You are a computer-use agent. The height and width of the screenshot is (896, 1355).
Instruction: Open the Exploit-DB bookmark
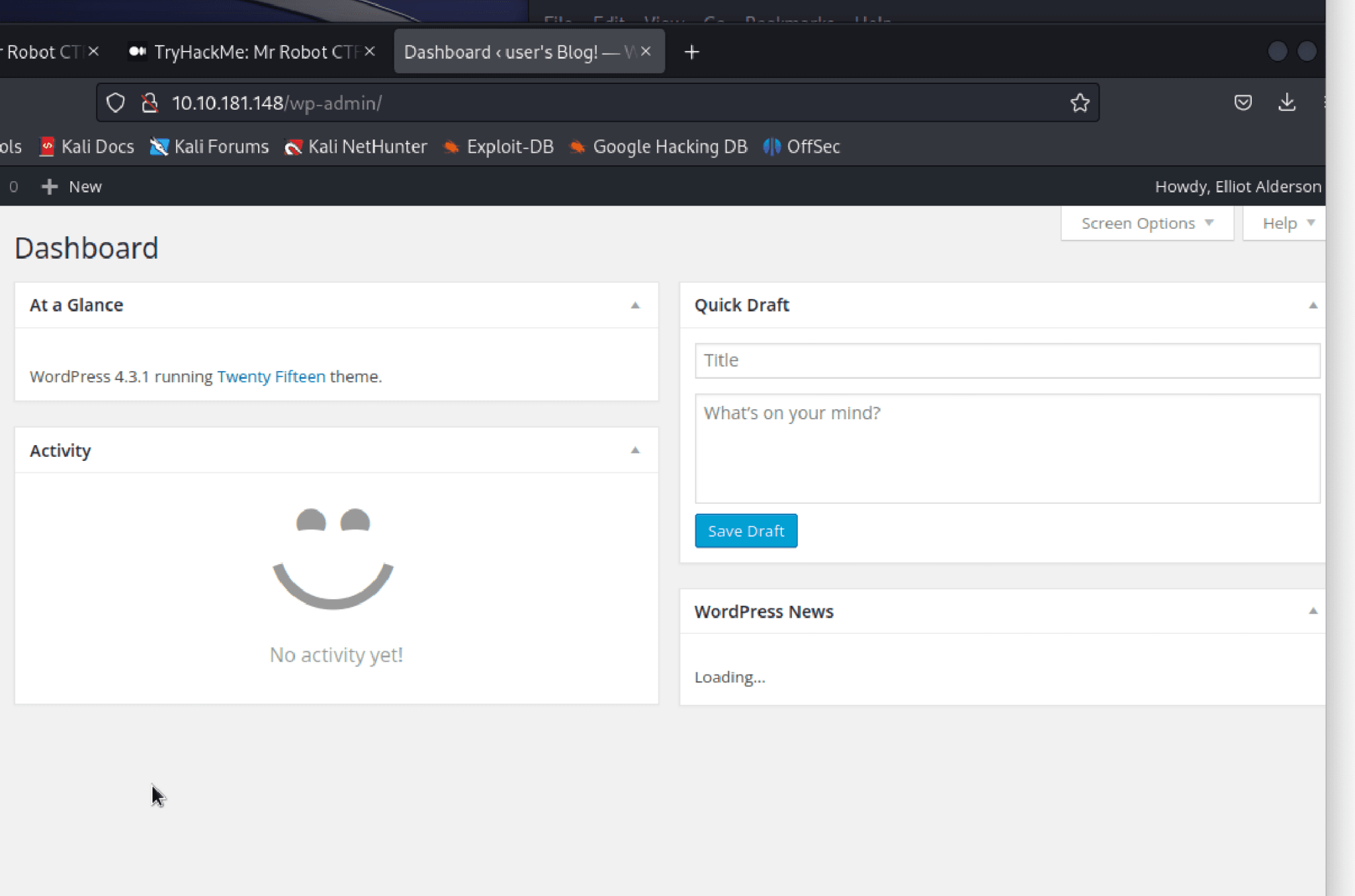point(498,147)
